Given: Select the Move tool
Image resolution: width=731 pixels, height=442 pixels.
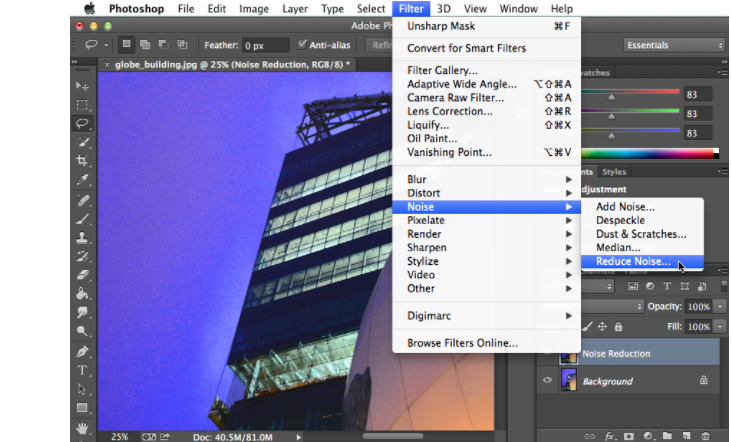Looking at the screenshot, I should (83, 87).
